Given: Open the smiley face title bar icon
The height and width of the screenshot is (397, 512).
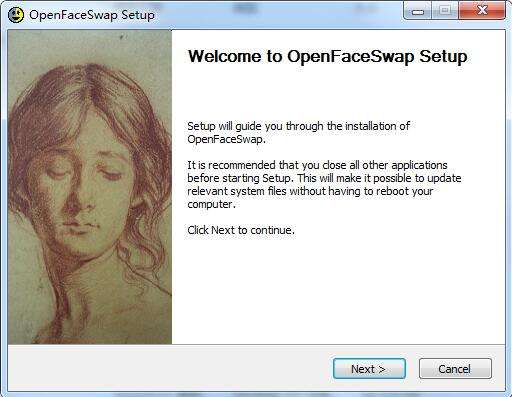Looking at the screenshot, I should tap(16, 15).
